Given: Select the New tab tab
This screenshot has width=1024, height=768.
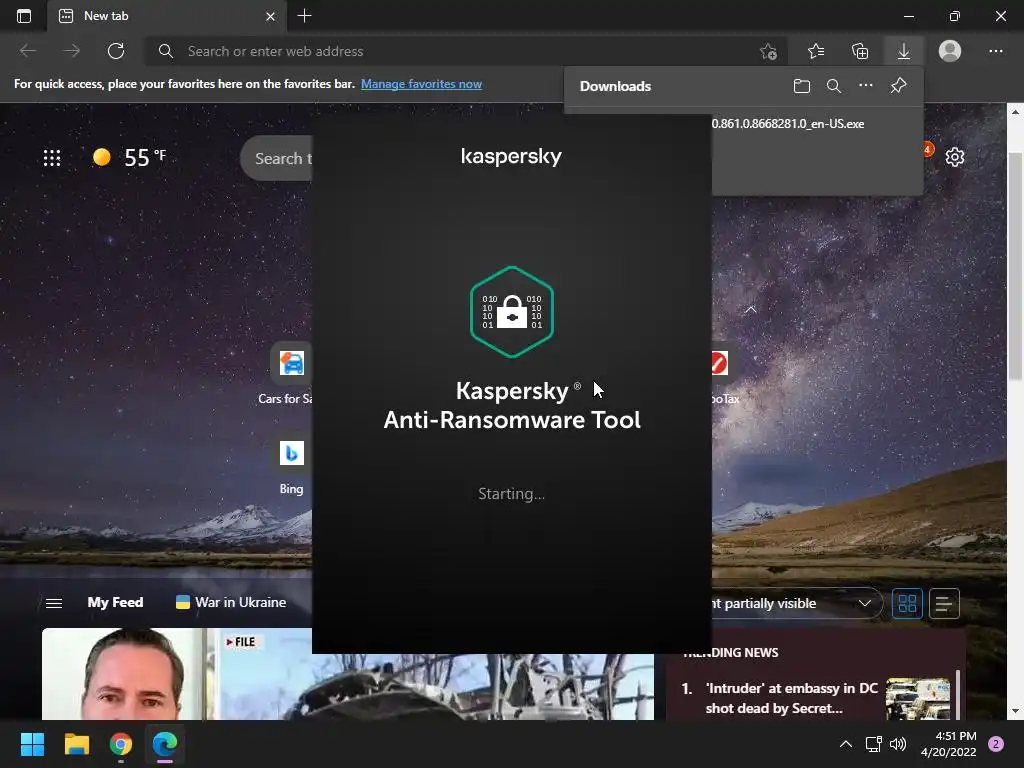Looking at the screenshot, I should coord(167,16).
